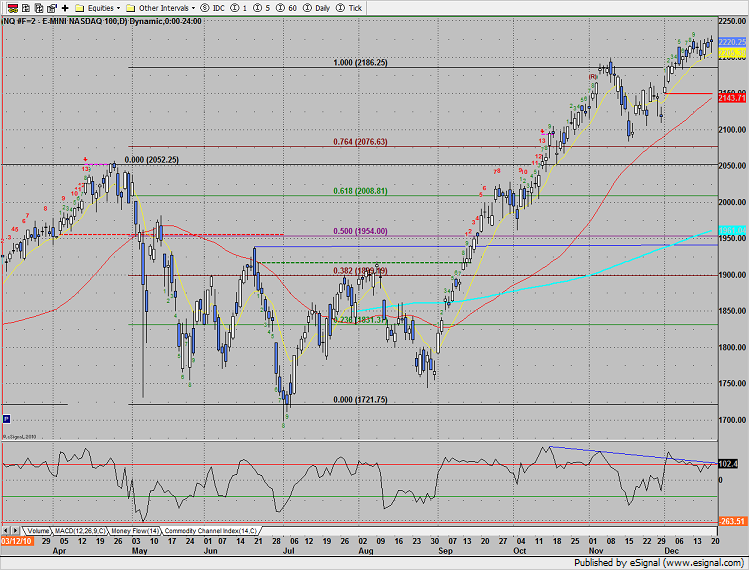Open the Money Flow(14) tab
The image size is (749, 570).
click(135, 531)
